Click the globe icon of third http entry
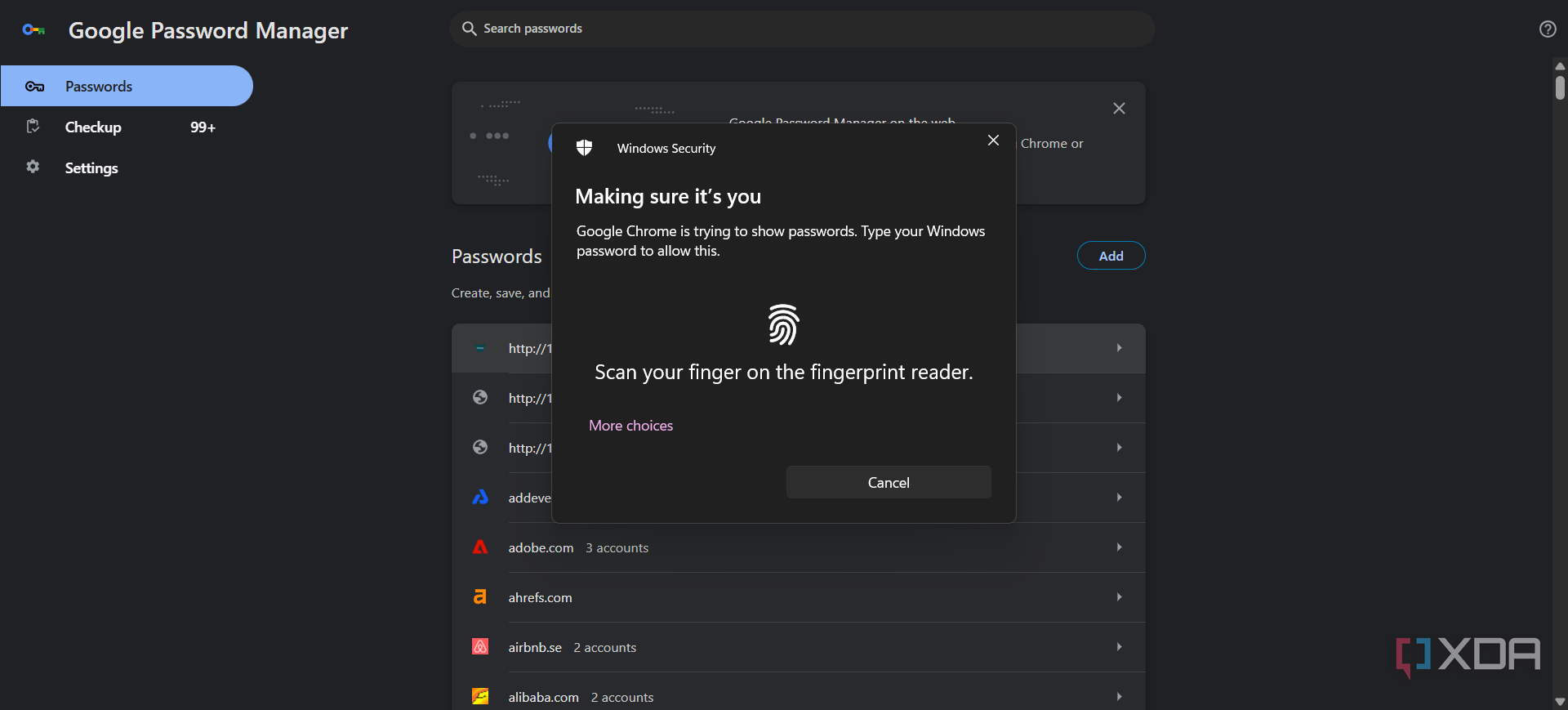1568x710 pixels. [x=480, y=448]
